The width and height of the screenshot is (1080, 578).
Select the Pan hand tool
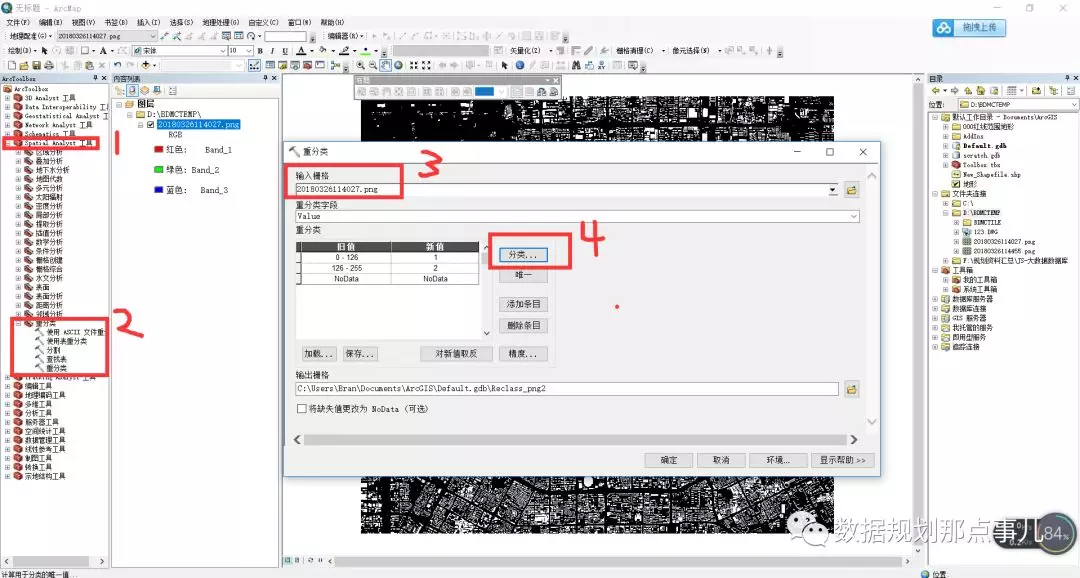click(x=386, y=65)
